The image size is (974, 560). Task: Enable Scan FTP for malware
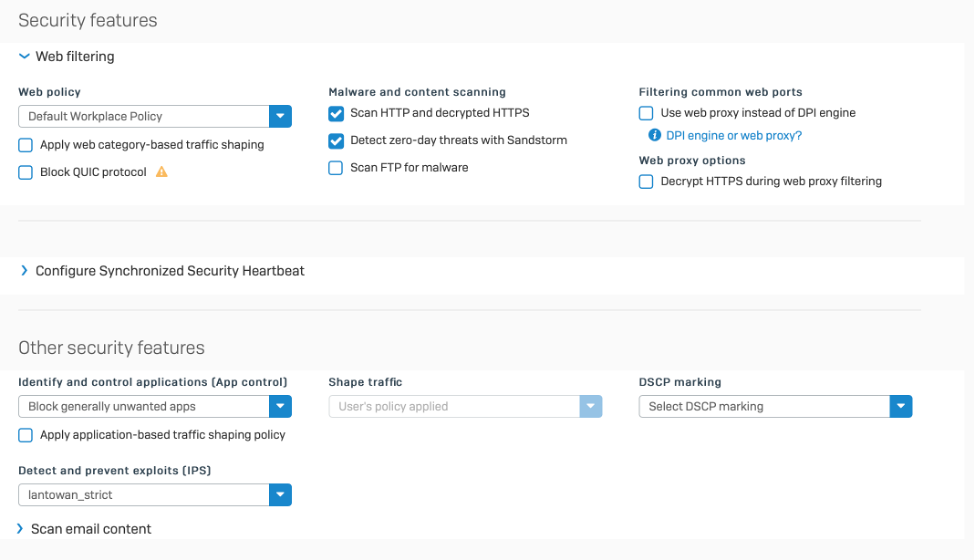pyautogui.click(x=336, y=168)
